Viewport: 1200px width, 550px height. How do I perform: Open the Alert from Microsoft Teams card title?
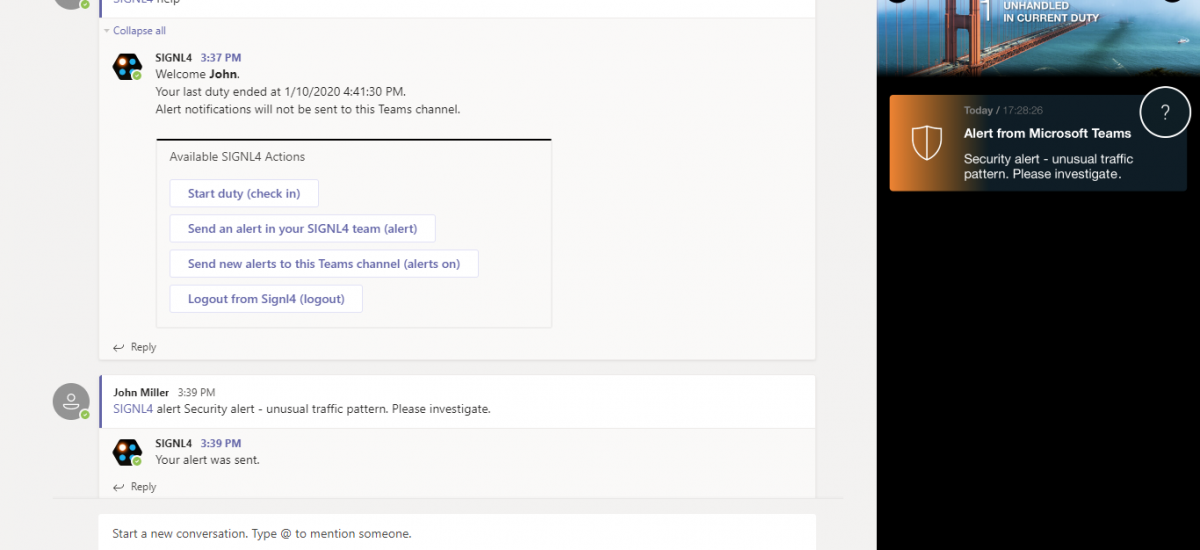1047,133
